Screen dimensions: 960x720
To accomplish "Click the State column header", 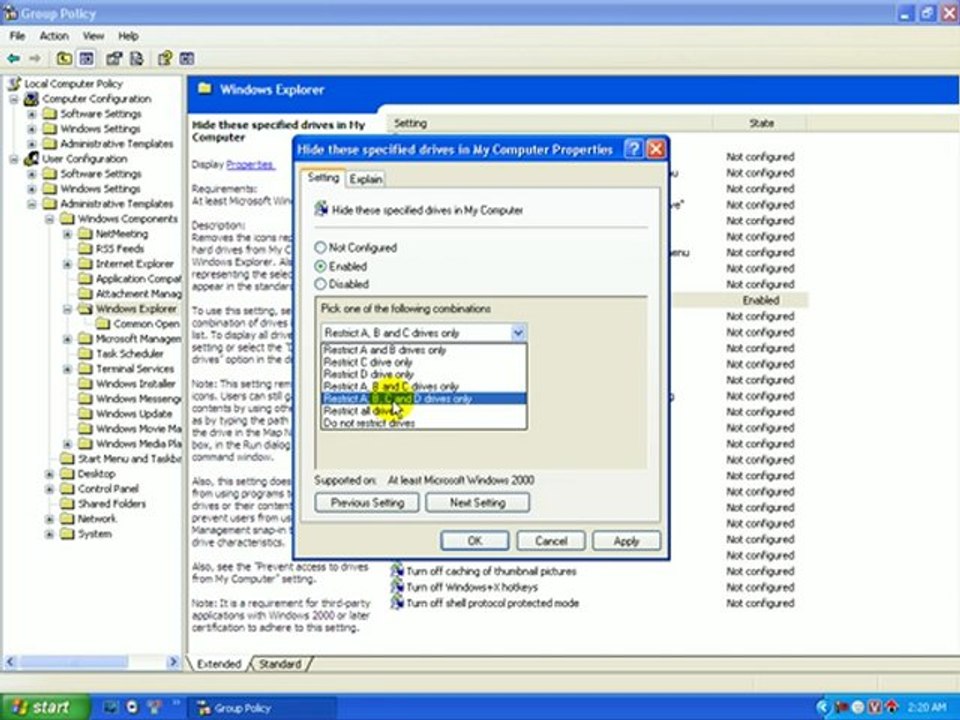I will point(761,123).
